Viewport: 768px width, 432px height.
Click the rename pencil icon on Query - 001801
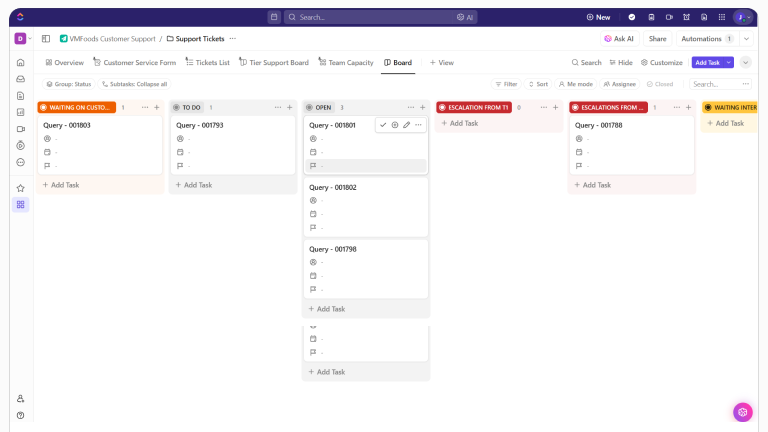(407, 125)
